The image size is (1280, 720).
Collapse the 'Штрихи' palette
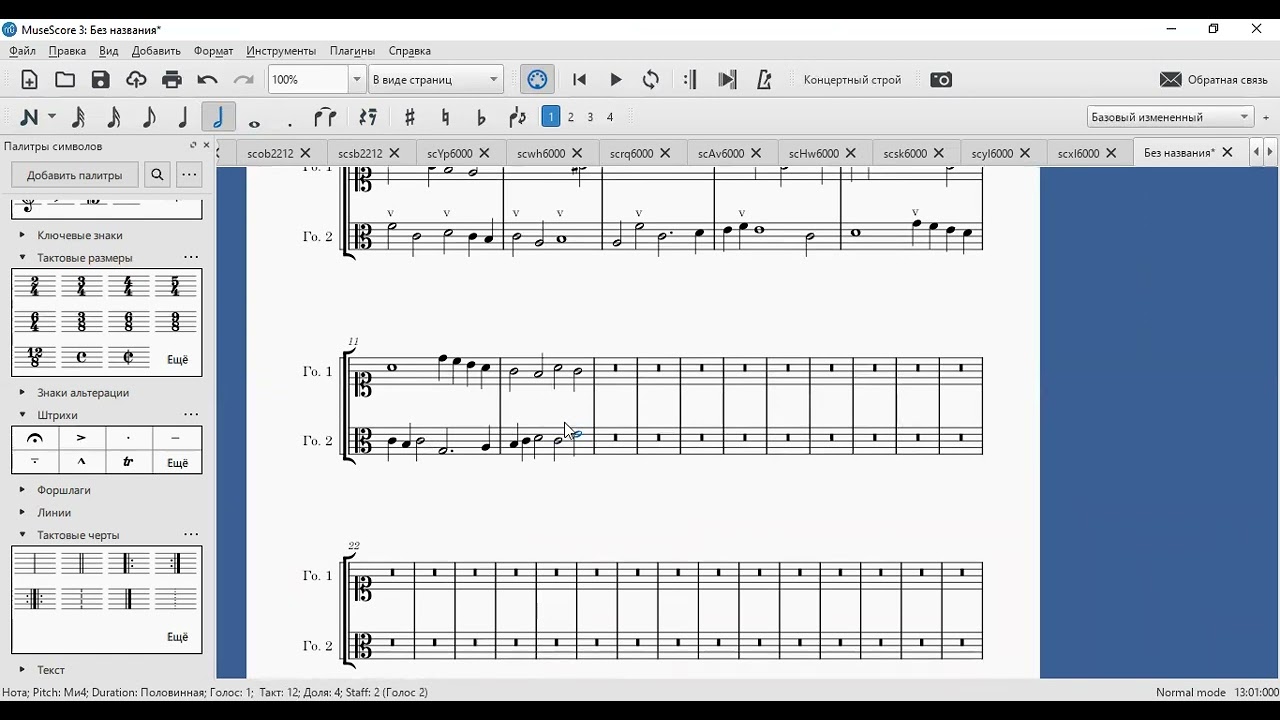[22, 415]
